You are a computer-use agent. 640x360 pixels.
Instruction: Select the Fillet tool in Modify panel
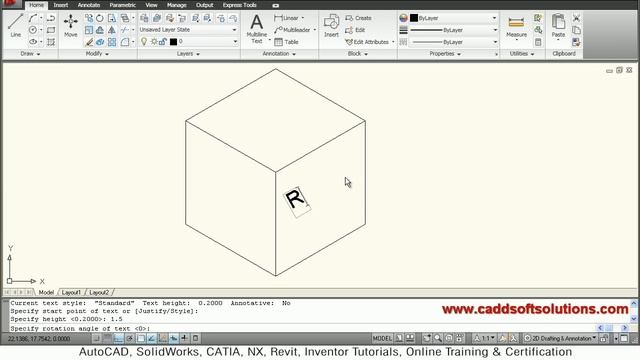(124, 42)
